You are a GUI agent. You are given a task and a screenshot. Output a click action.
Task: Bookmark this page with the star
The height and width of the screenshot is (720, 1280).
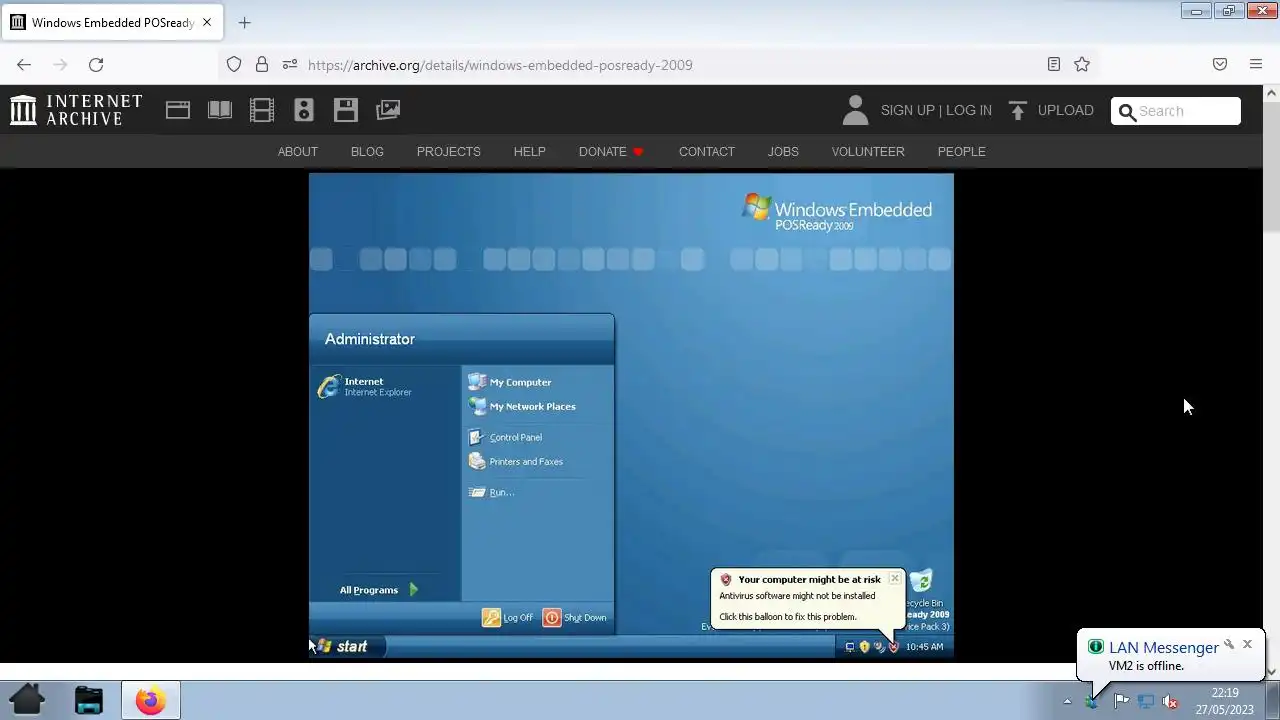pyautogui.click(x=1082, y=64)
